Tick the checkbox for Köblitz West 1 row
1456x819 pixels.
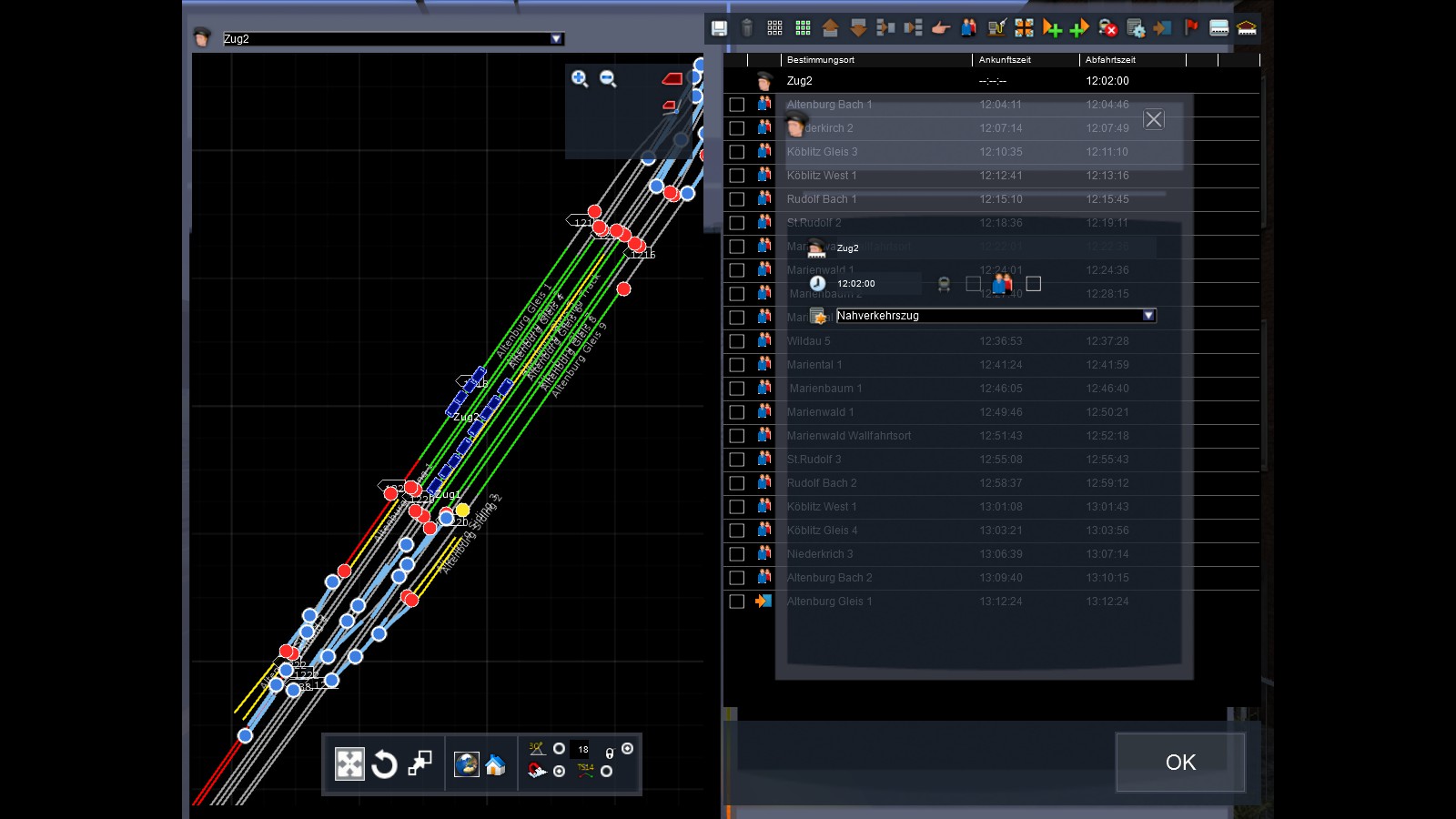[737, 176]
